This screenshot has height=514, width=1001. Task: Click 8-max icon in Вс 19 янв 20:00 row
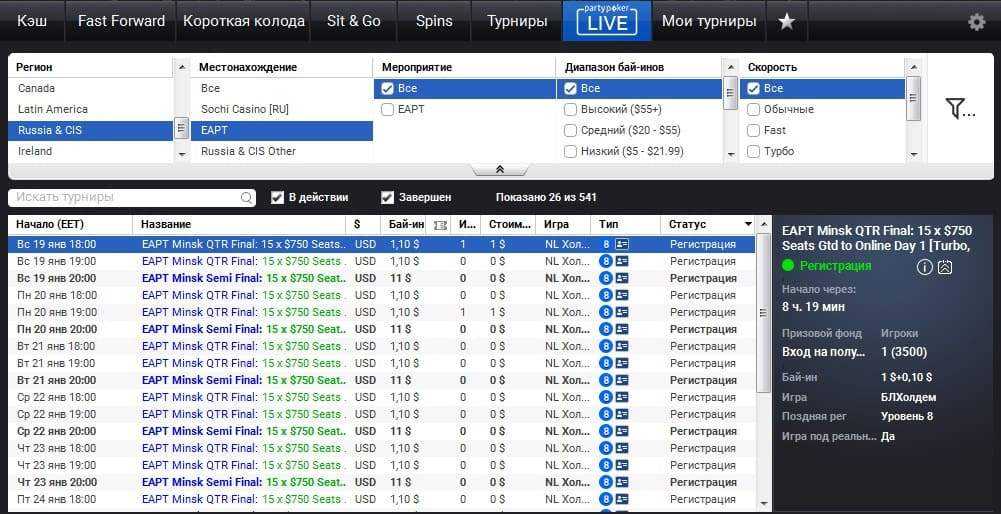[x=606, y=278]
